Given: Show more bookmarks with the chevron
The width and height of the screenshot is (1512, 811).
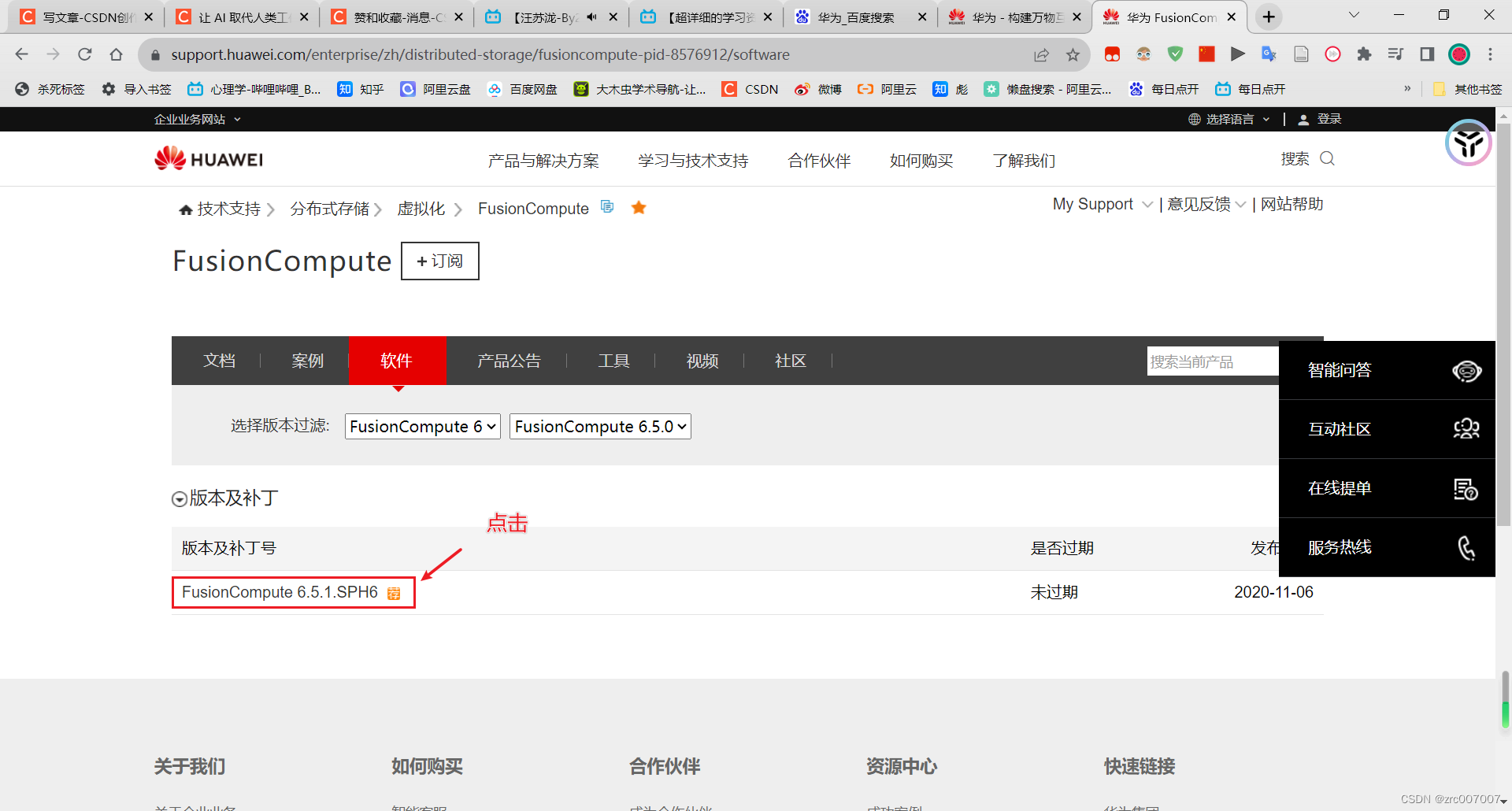Looking at the screenshot, I should click(x=1407, y=89).
